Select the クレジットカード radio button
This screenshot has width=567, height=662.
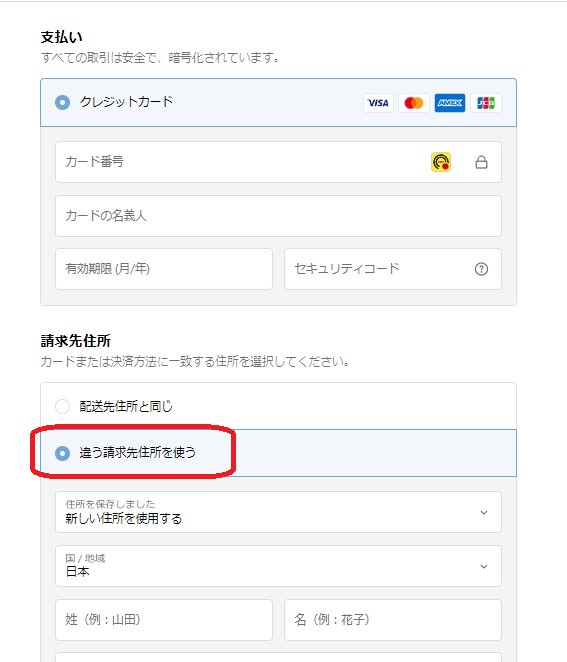[62, 103]
